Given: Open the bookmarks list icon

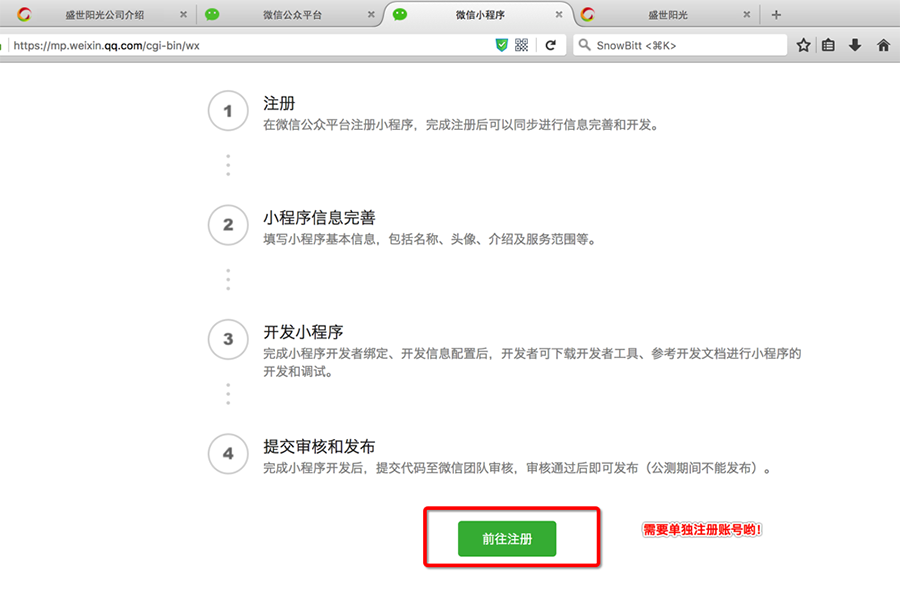Looking at the screenshot, I should tap(828, 45).
